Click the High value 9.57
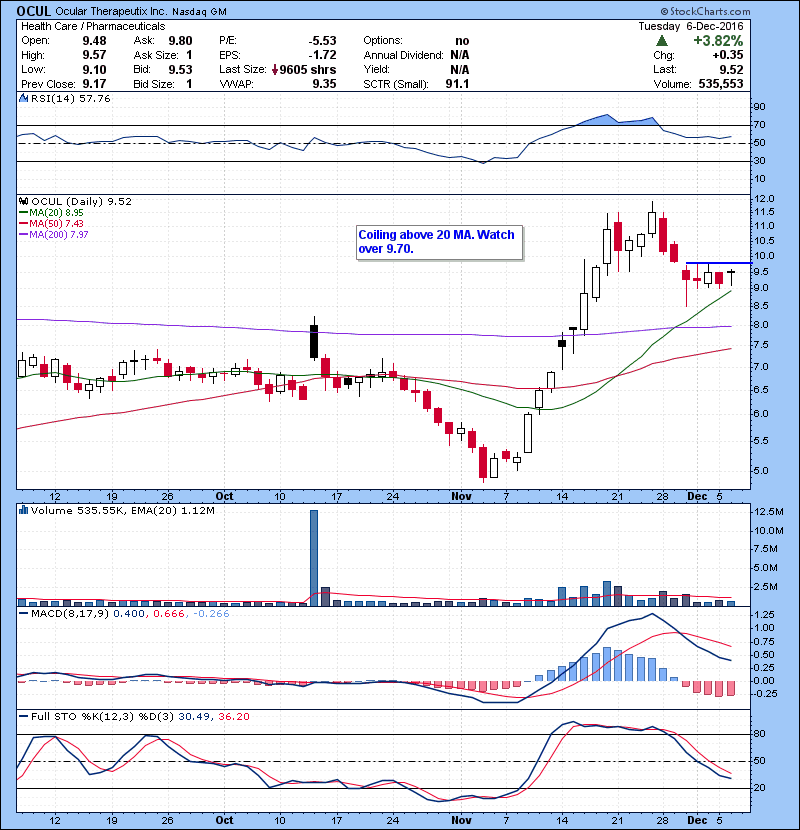Screen dimensions: 800x830 click(x=94, y=55)
